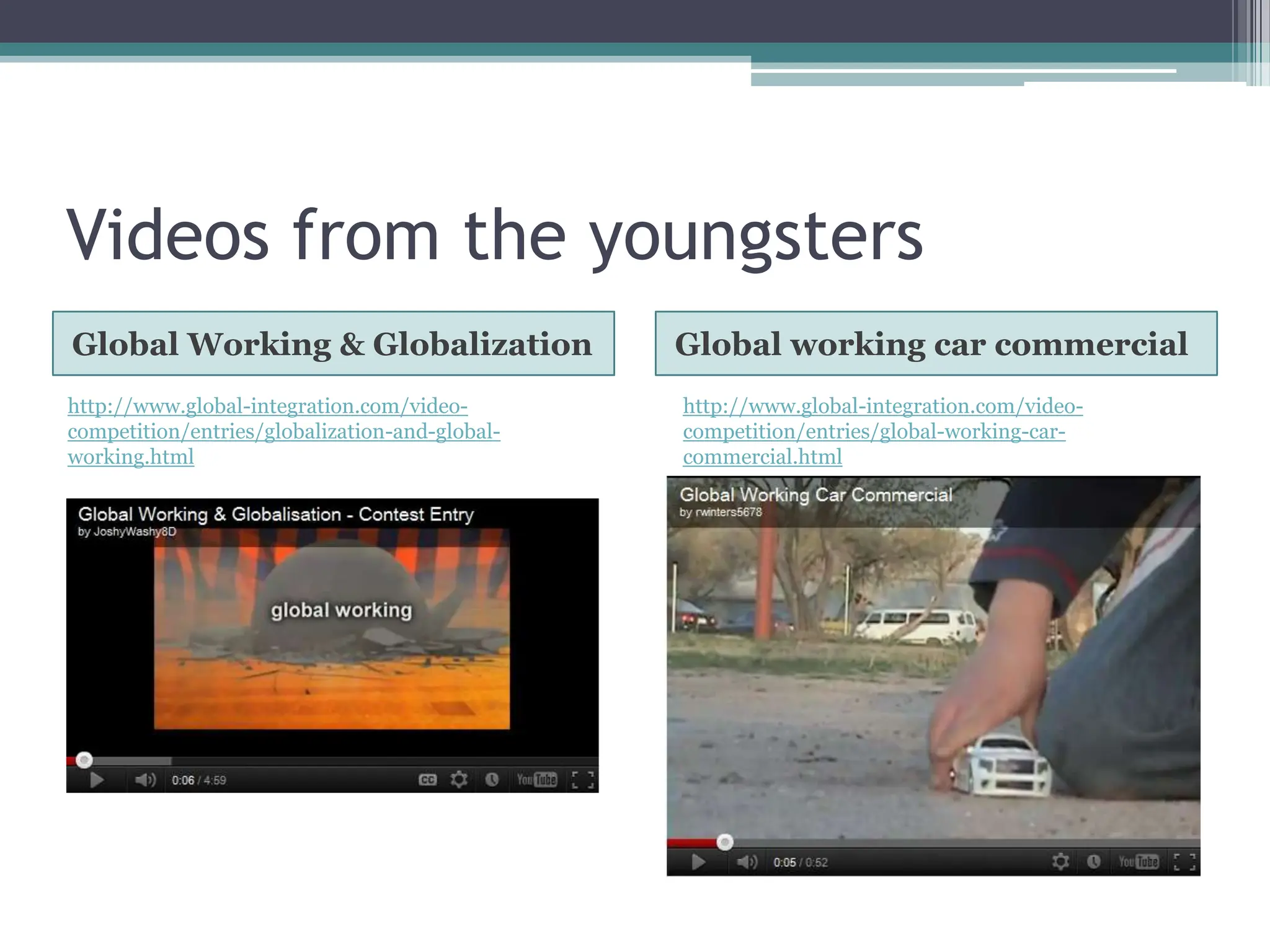
Task: Click the left video's orange animation frame
Action: 332,629
